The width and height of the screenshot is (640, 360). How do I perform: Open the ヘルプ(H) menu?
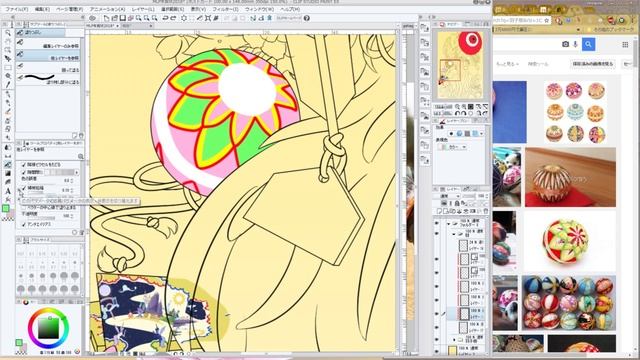[x=290, y=9]
